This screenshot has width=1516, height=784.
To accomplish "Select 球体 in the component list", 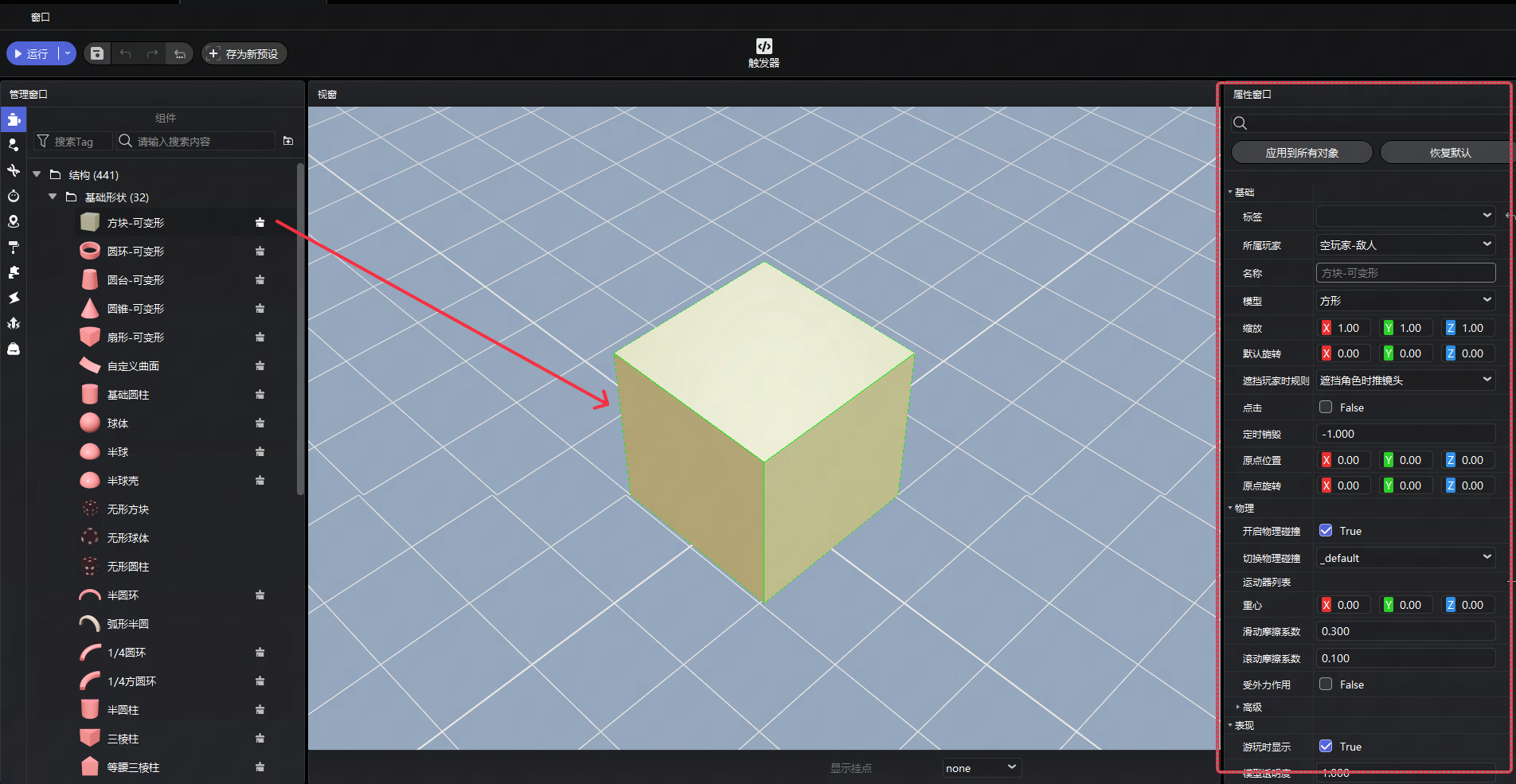I will (x=118, y=423).
